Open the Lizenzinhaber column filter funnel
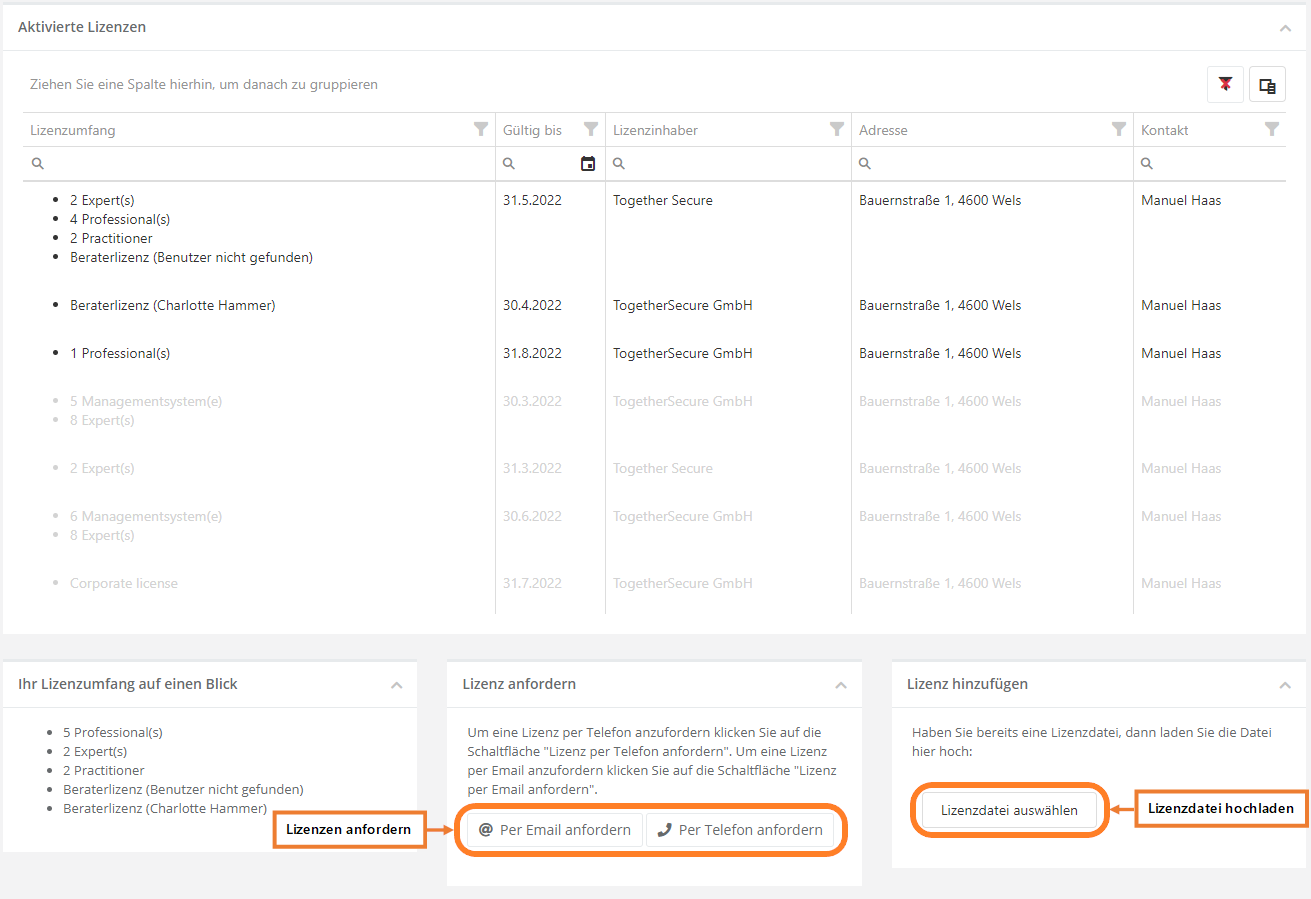This screenshot has height=899, width=1311. [x=837, y=130]
